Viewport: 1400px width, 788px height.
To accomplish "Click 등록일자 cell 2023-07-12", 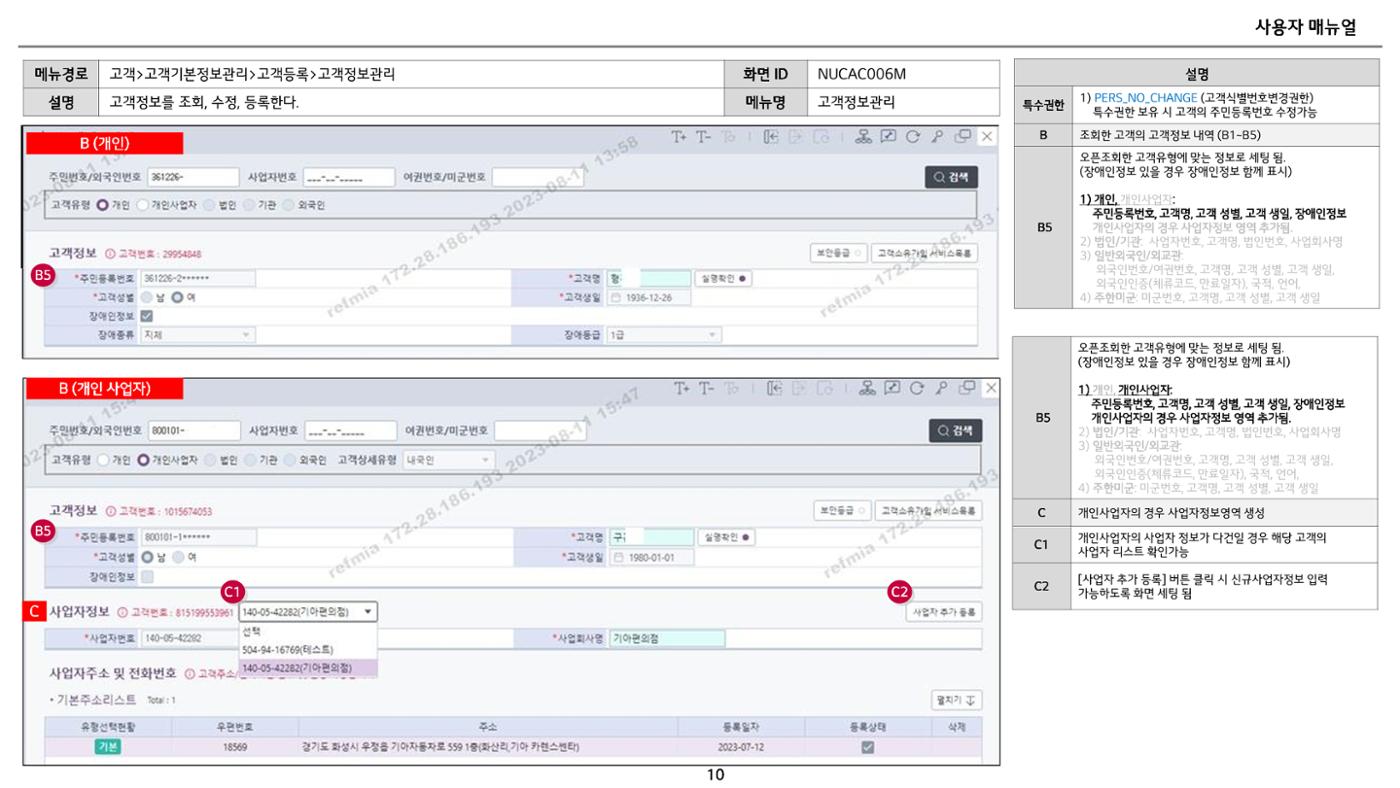I will [x=742, y=747].
